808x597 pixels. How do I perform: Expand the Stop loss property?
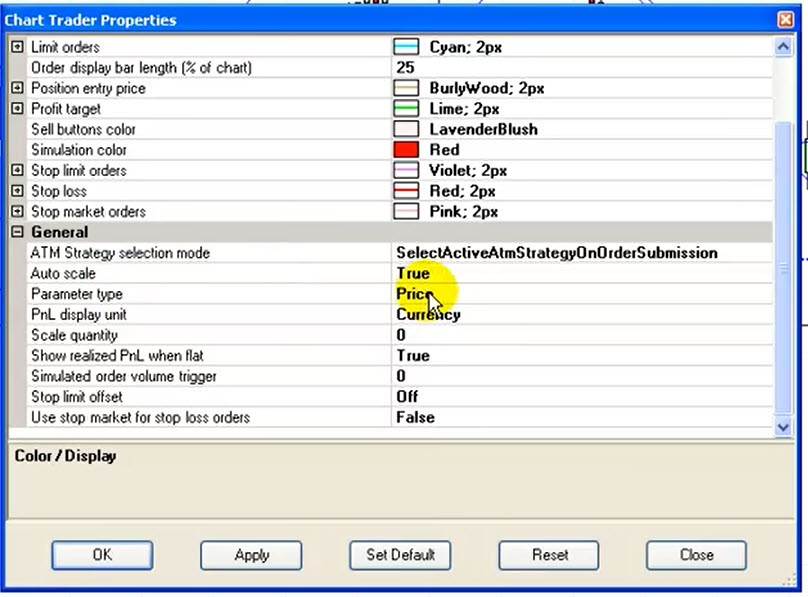tap(17, 191)
